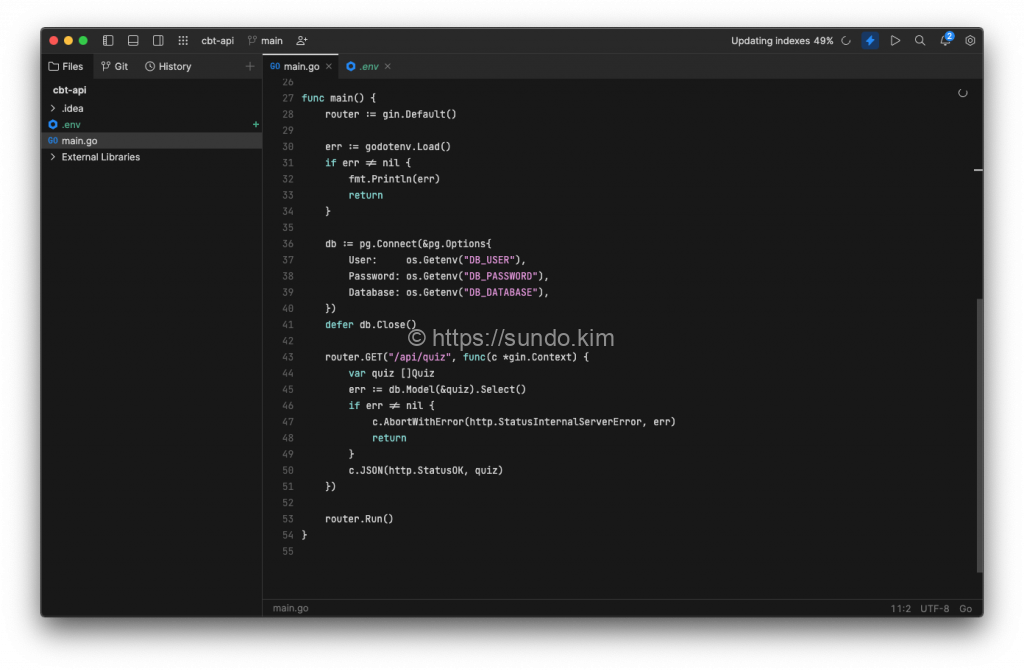Close the main.go editor tab

[329, 67]
